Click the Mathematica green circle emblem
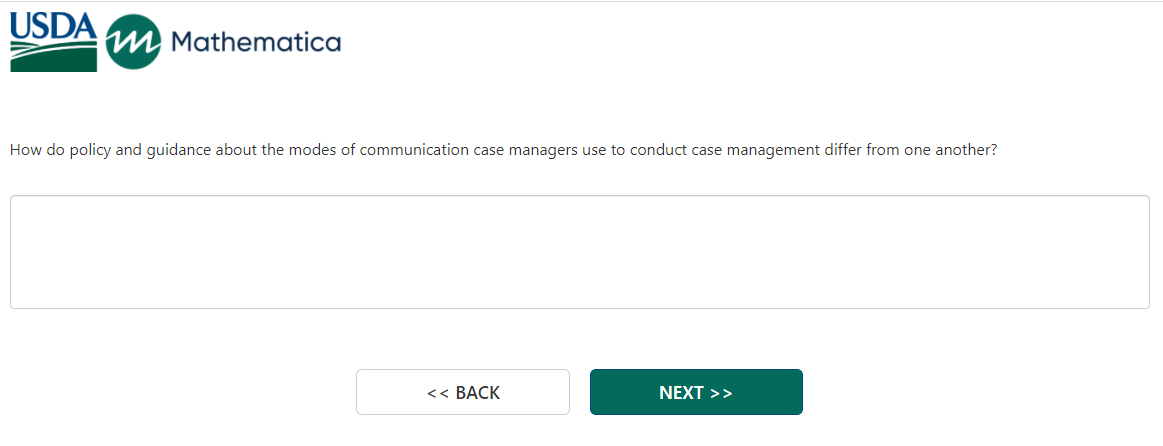This screenshot has height=446, width=1163. pos(134,42)
